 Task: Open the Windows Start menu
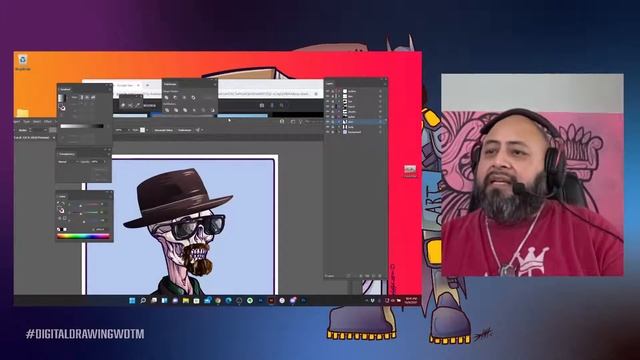pos(132,301)
